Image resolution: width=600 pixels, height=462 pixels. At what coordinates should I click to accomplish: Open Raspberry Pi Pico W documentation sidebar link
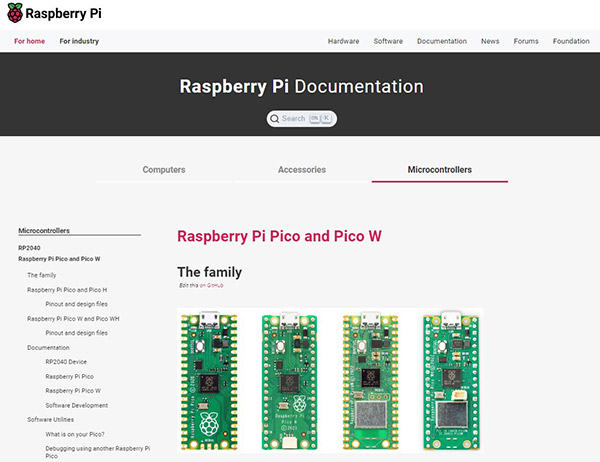tap(73, 390)
